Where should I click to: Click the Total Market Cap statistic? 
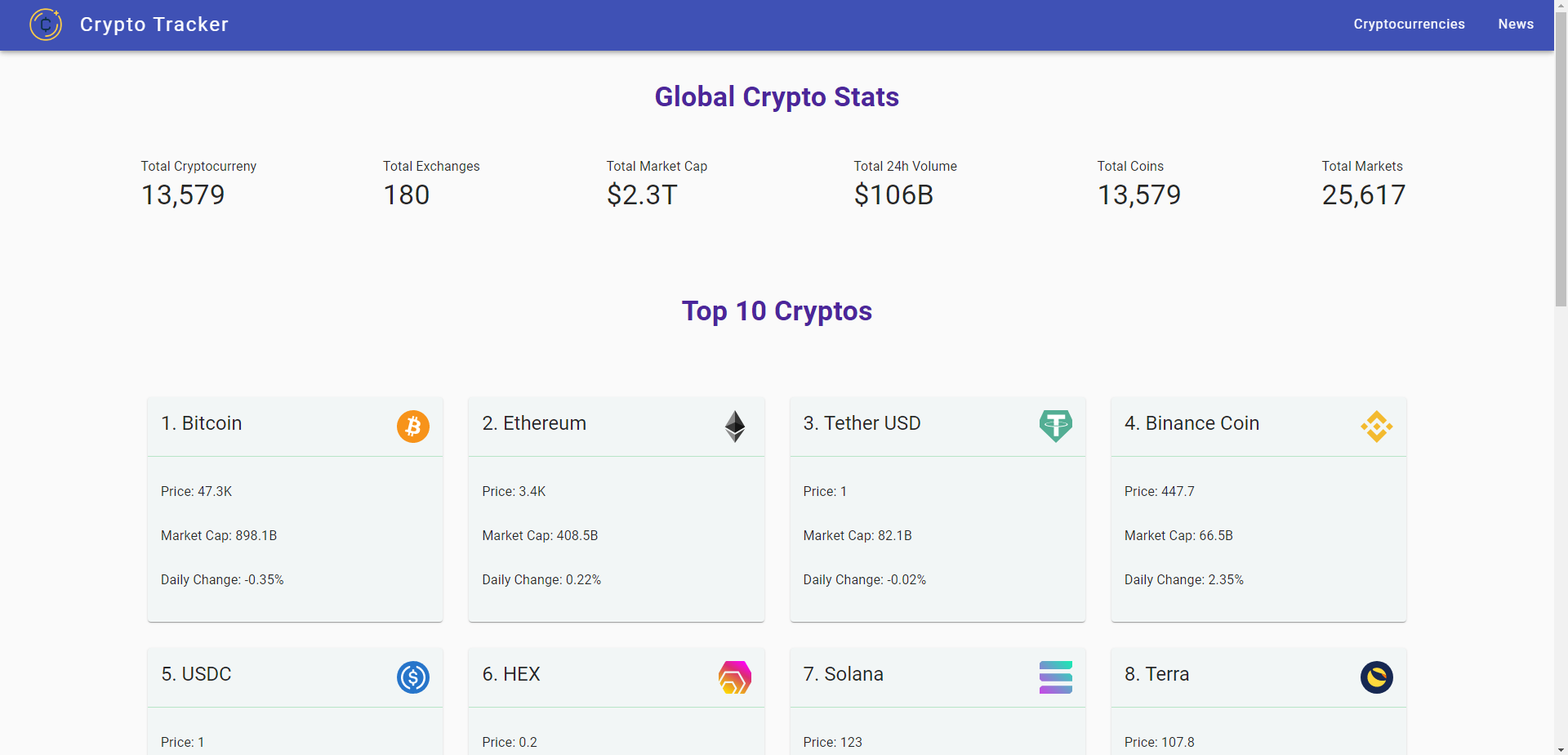pos(657,185)
